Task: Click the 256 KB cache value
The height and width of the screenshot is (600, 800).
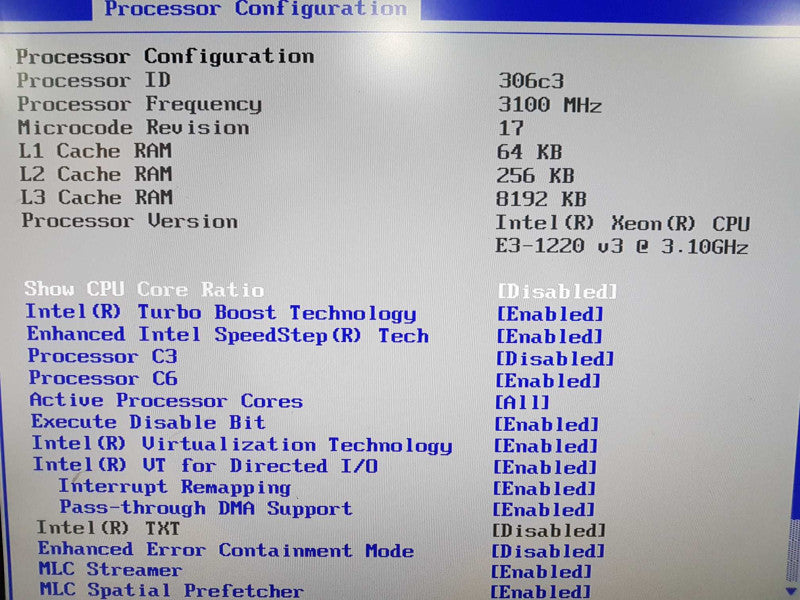Action: coord(536,176)
